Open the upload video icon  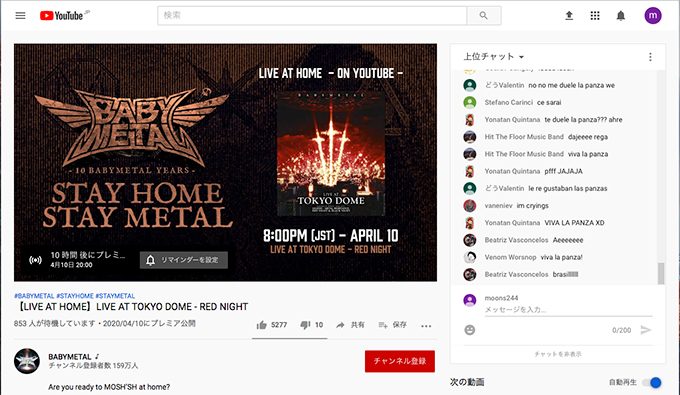click(x=569, y=16)
